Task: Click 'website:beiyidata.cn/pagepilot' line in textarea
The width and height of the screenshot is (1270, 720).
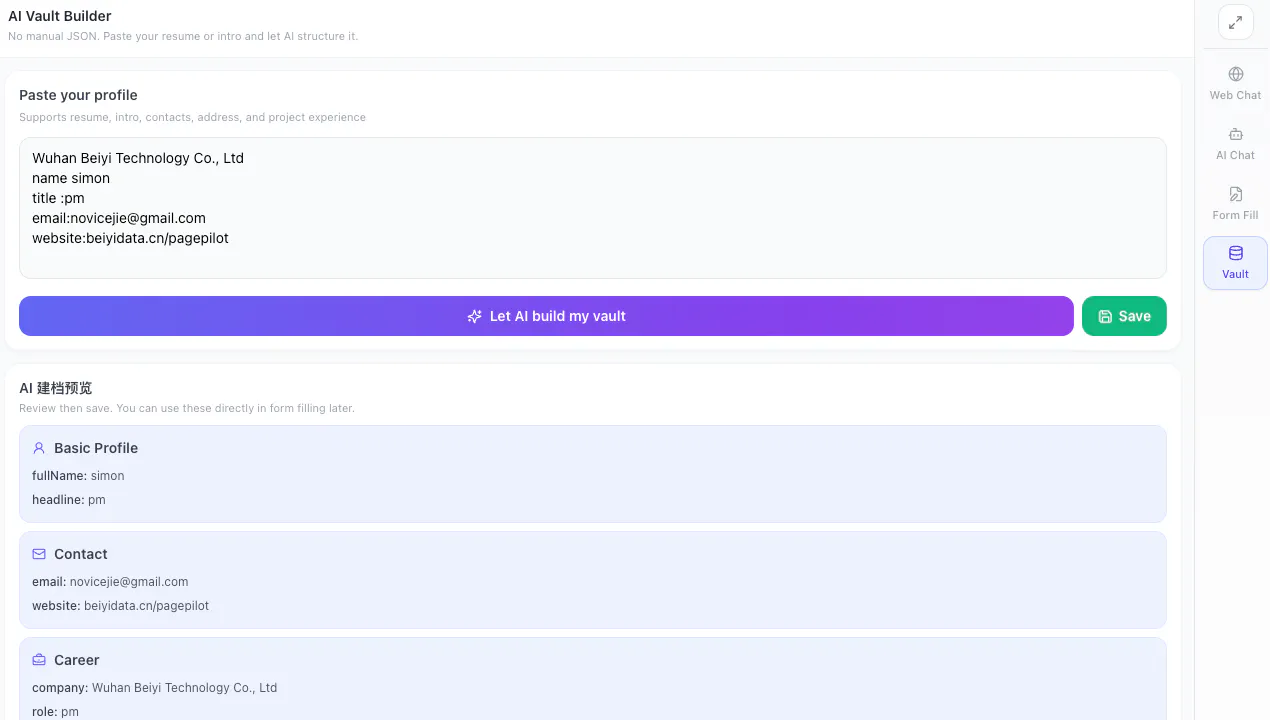Action: point(130,238)
